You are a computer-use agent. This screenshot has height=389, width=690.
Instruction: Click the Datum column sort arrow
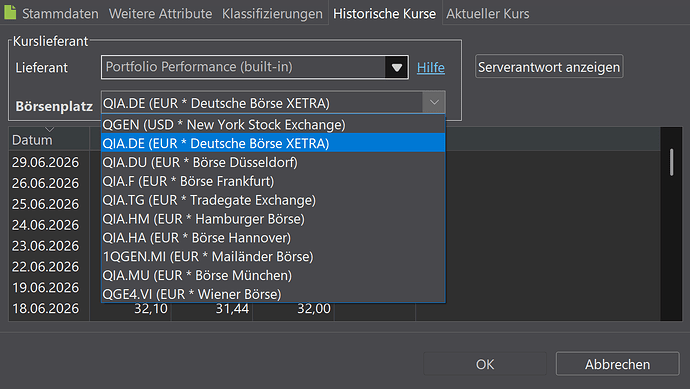point(50,129)
